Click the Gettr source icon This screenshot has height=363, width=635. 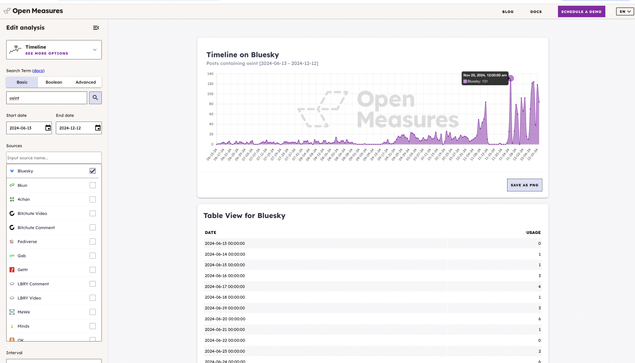tap(12, 270)
